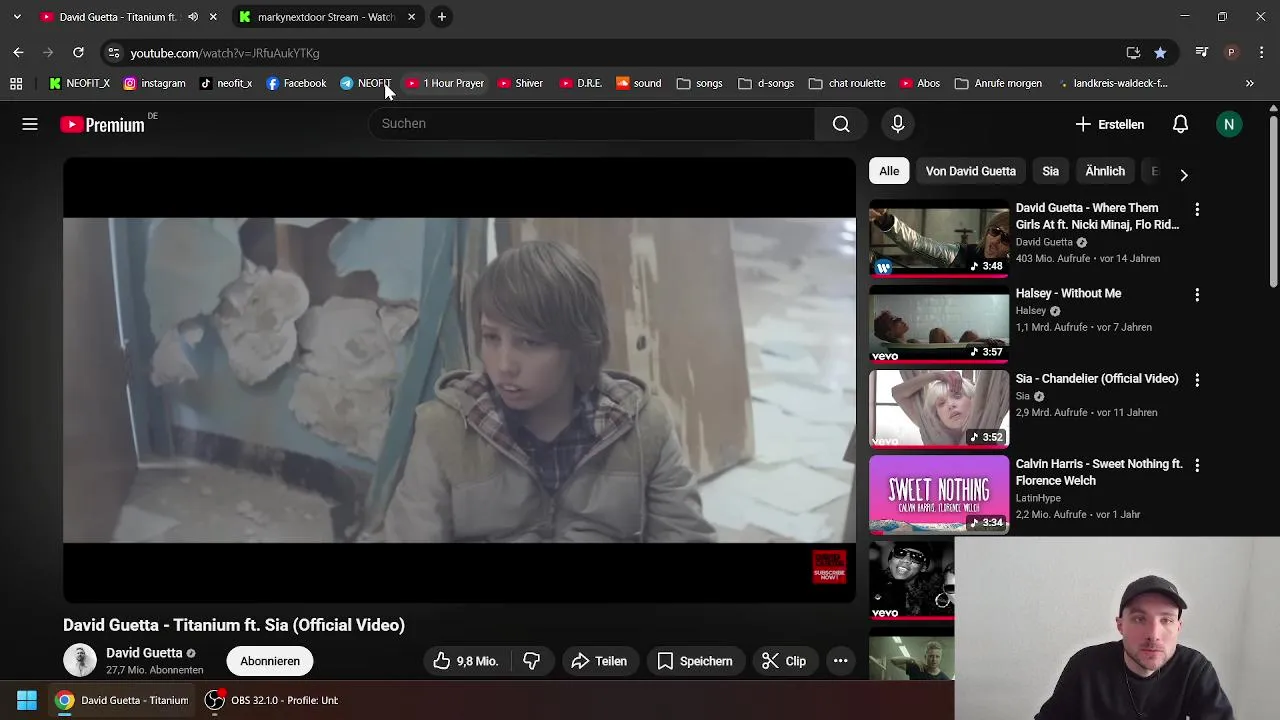Viewport: 1280px width, 720px height.
Task: Open more actions three-dot menu below video
Action: point(841,661)
